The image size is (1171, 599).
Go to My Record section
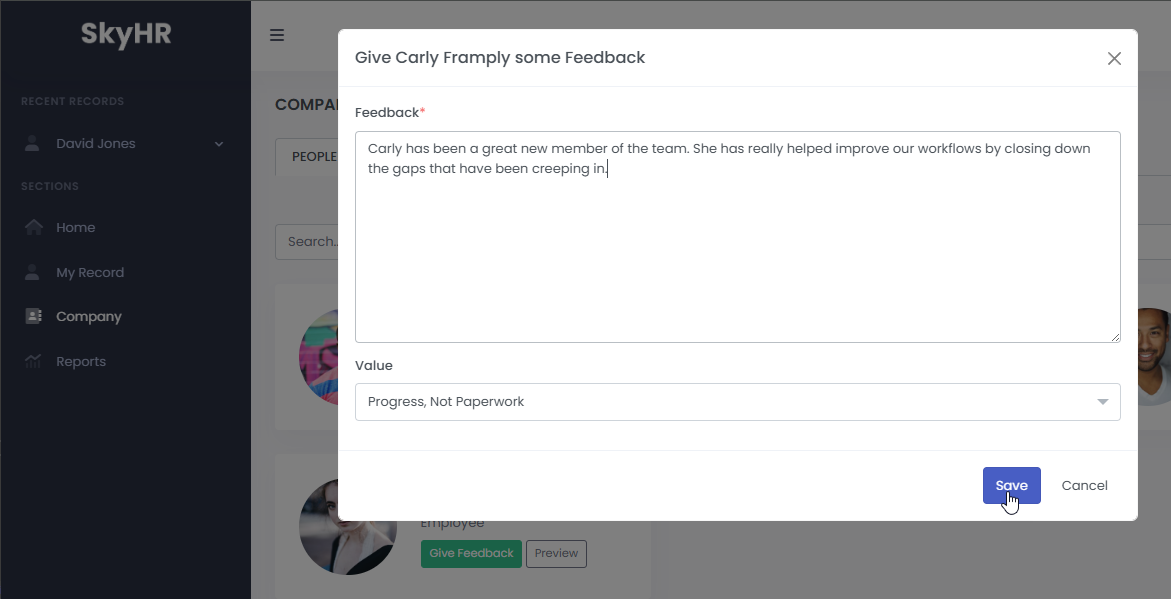(x=90, y=272)
